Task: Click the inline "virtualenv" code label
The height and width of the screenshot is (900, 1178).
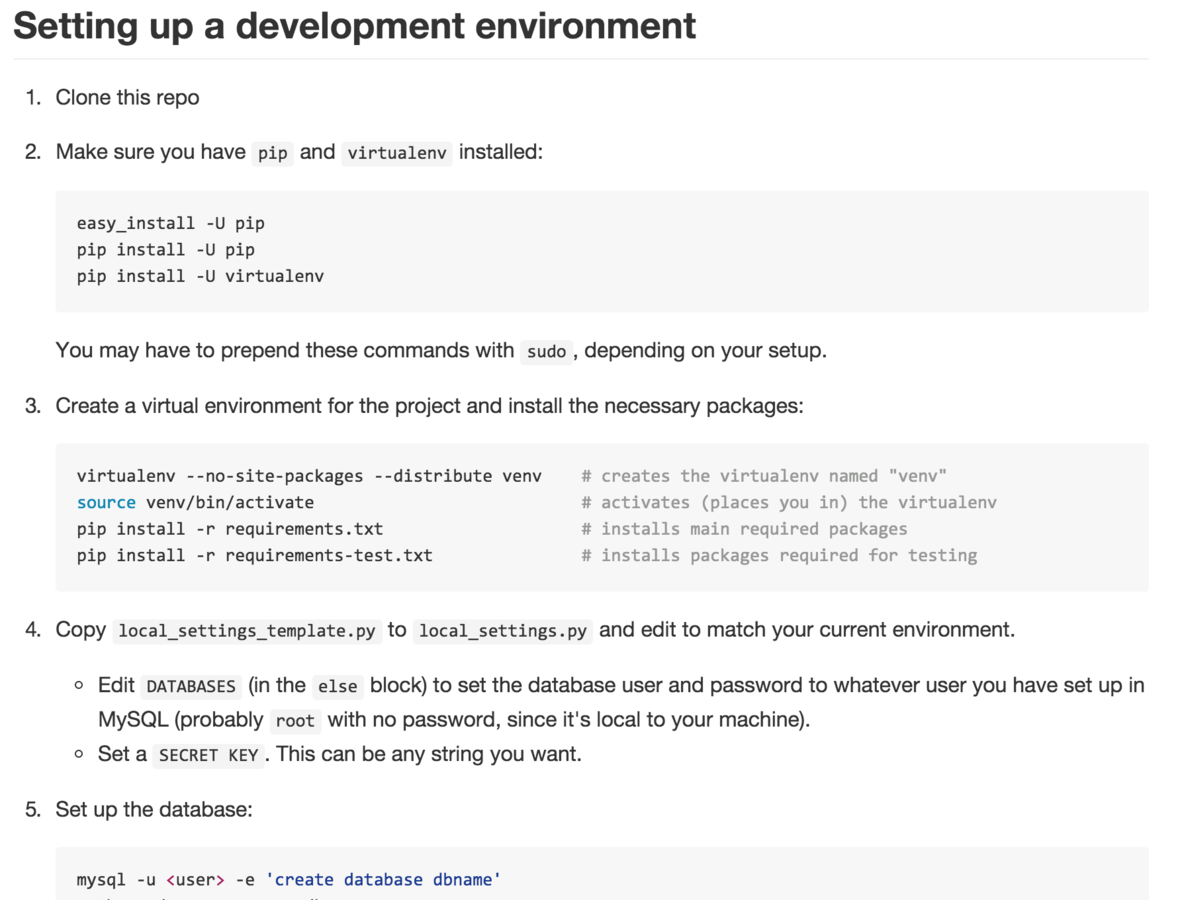Action: pyautogui.click(x=397, y=153)
